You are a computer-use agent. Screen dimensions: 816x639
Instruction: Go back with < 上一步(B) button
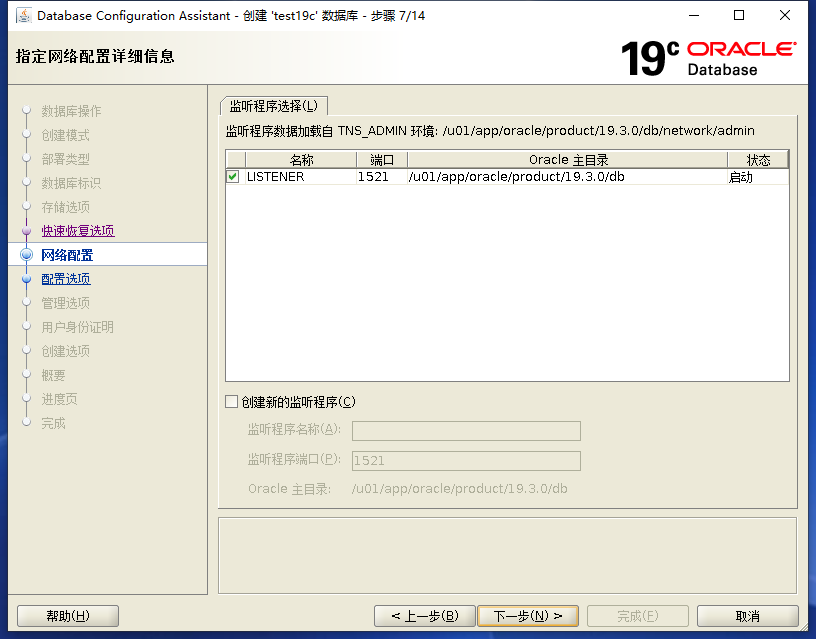tap(425, 616)
